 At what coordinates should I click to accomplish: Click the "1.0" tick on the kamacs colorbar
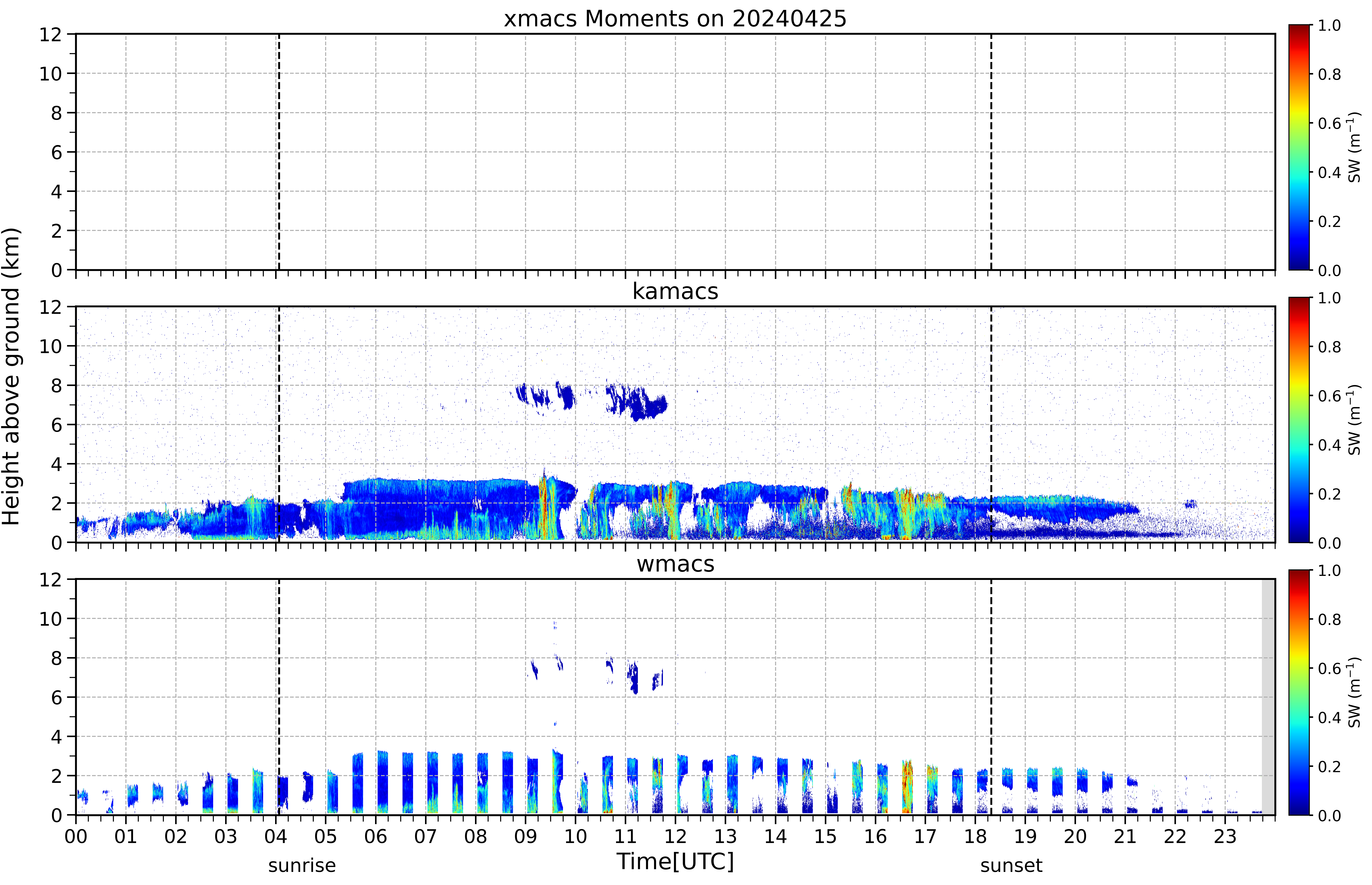[1329, 298]
